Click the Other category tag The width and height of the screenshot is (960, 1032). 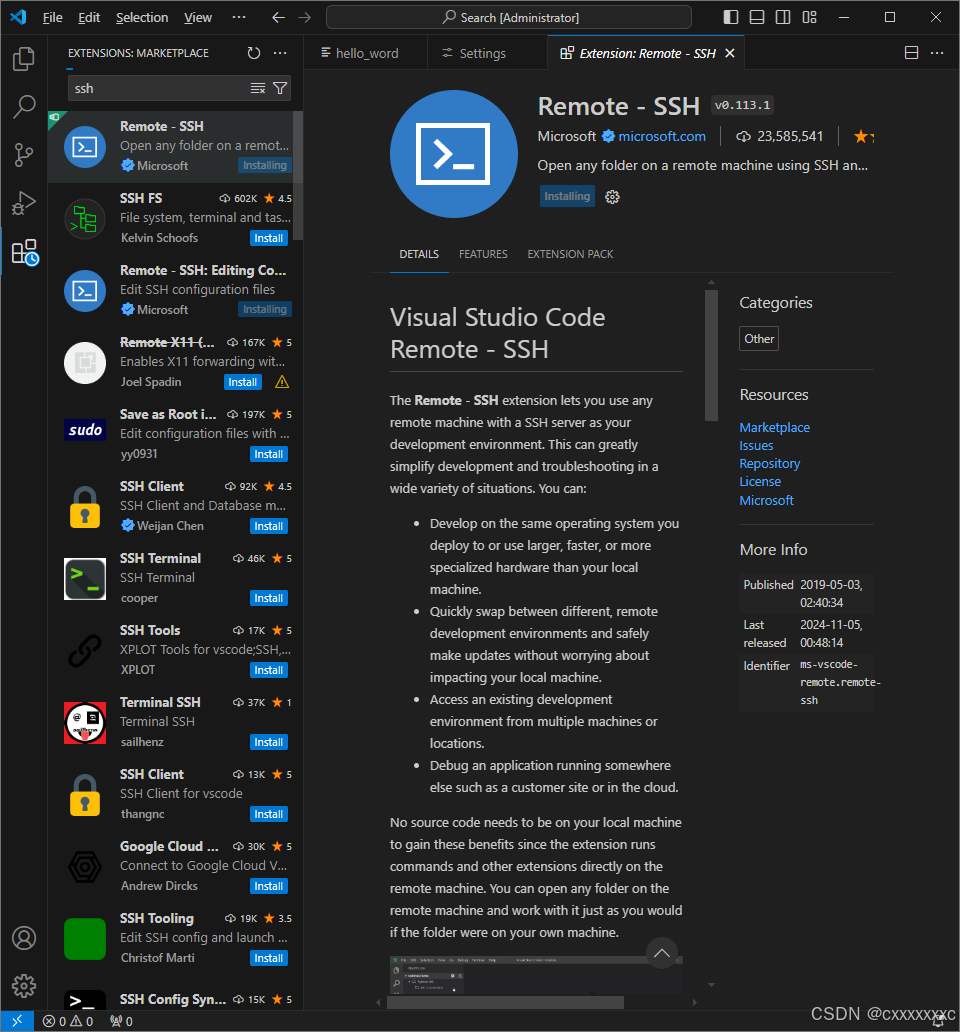759,339
